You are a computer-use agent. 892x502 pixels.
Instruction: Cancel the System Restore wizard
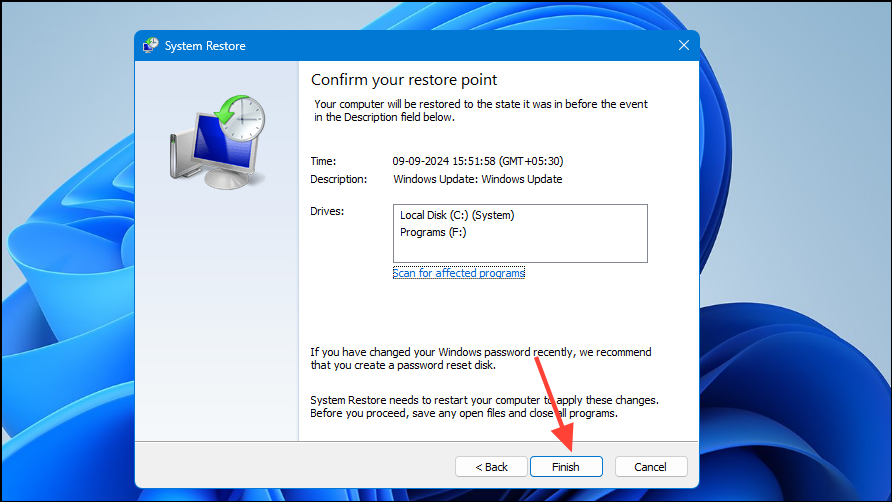(651, 467)
